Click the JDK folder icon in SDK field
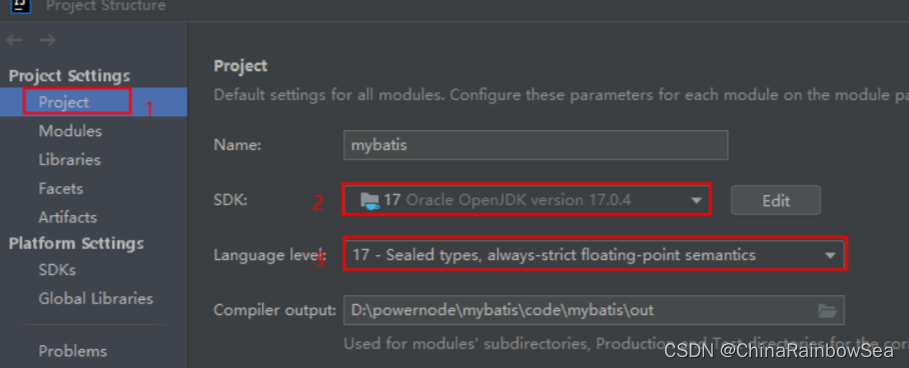Screen dimensions: 909x368 pos(369,201)
